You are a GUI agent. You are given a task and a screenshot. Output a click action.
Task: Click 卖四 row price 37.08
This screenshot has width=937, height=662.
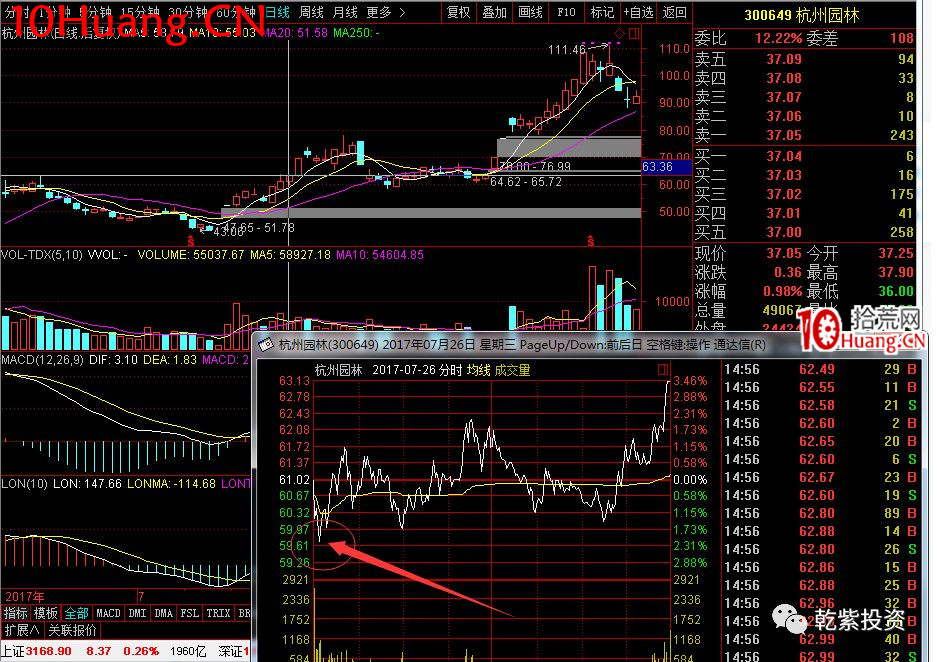[784, 78]
